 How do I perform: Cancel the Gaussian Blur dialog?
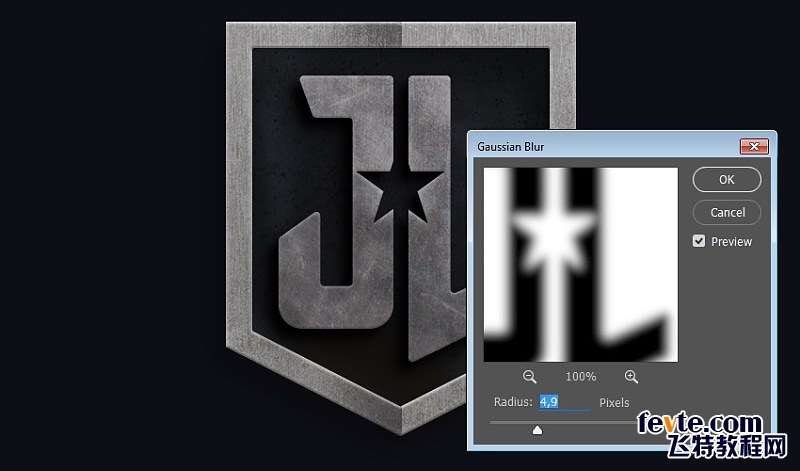(727, 212)
